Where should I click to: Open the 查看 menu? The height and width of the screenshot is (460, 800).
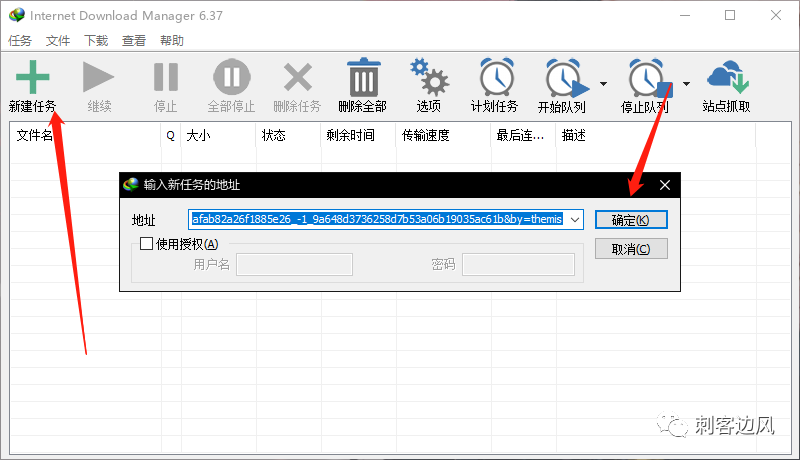click(x=134, y=40)
